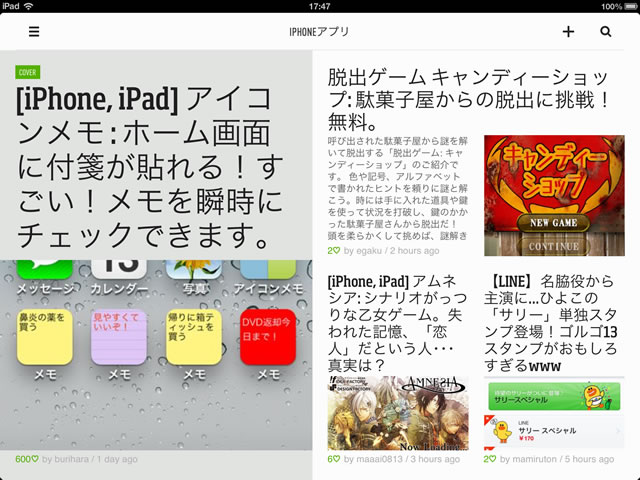Open the アイコンメモ cover article headline
The height and width of the screenshot is (480, 640).
[150, 167]
